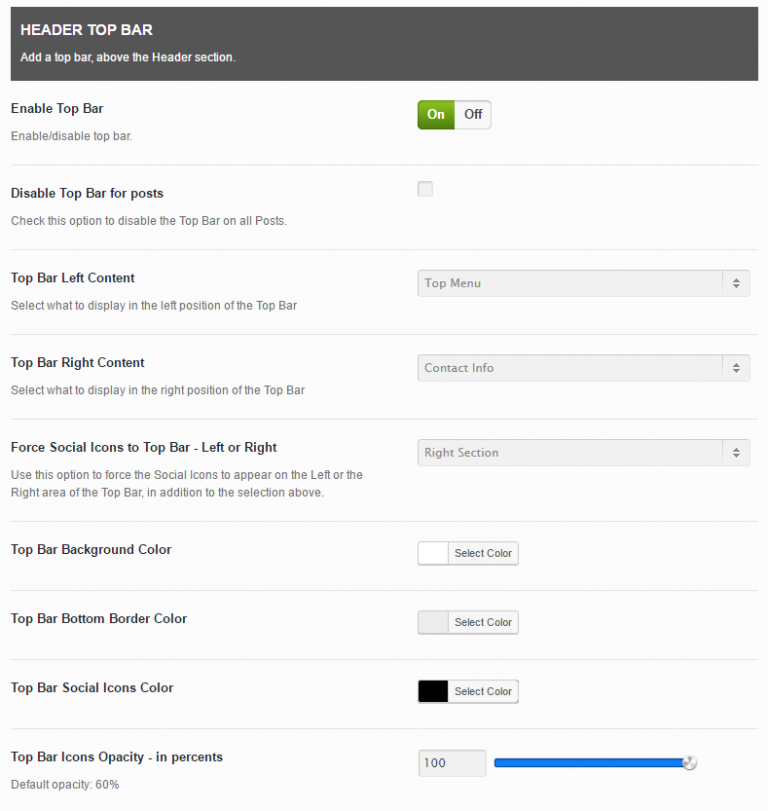The height and width of the screenshot is (811, 768).
Task: Click the Icons Opacity value field
Action: (x=452, y=763)
